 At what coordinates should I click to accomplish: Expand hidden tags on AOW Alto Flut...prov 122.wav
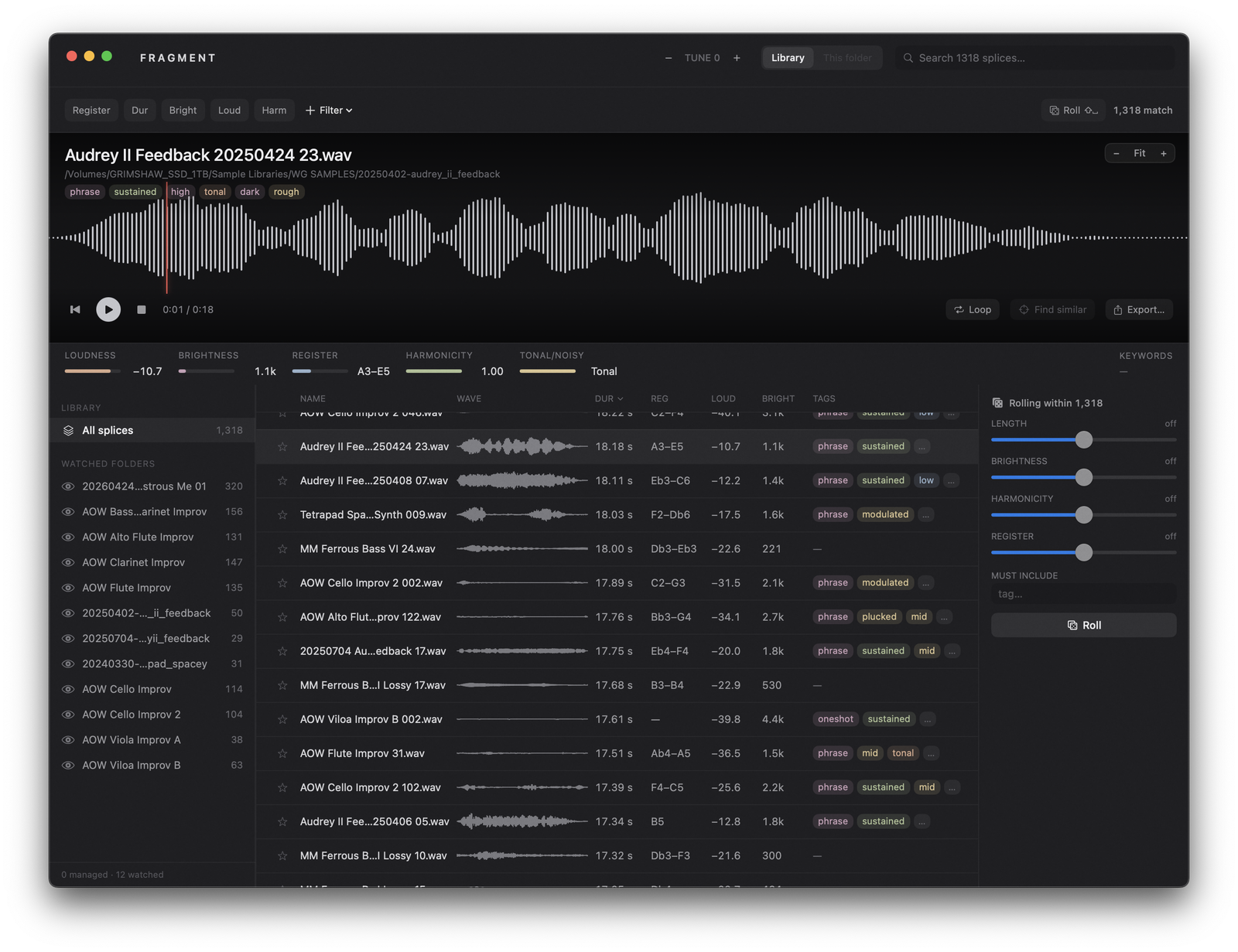[944, 617]
